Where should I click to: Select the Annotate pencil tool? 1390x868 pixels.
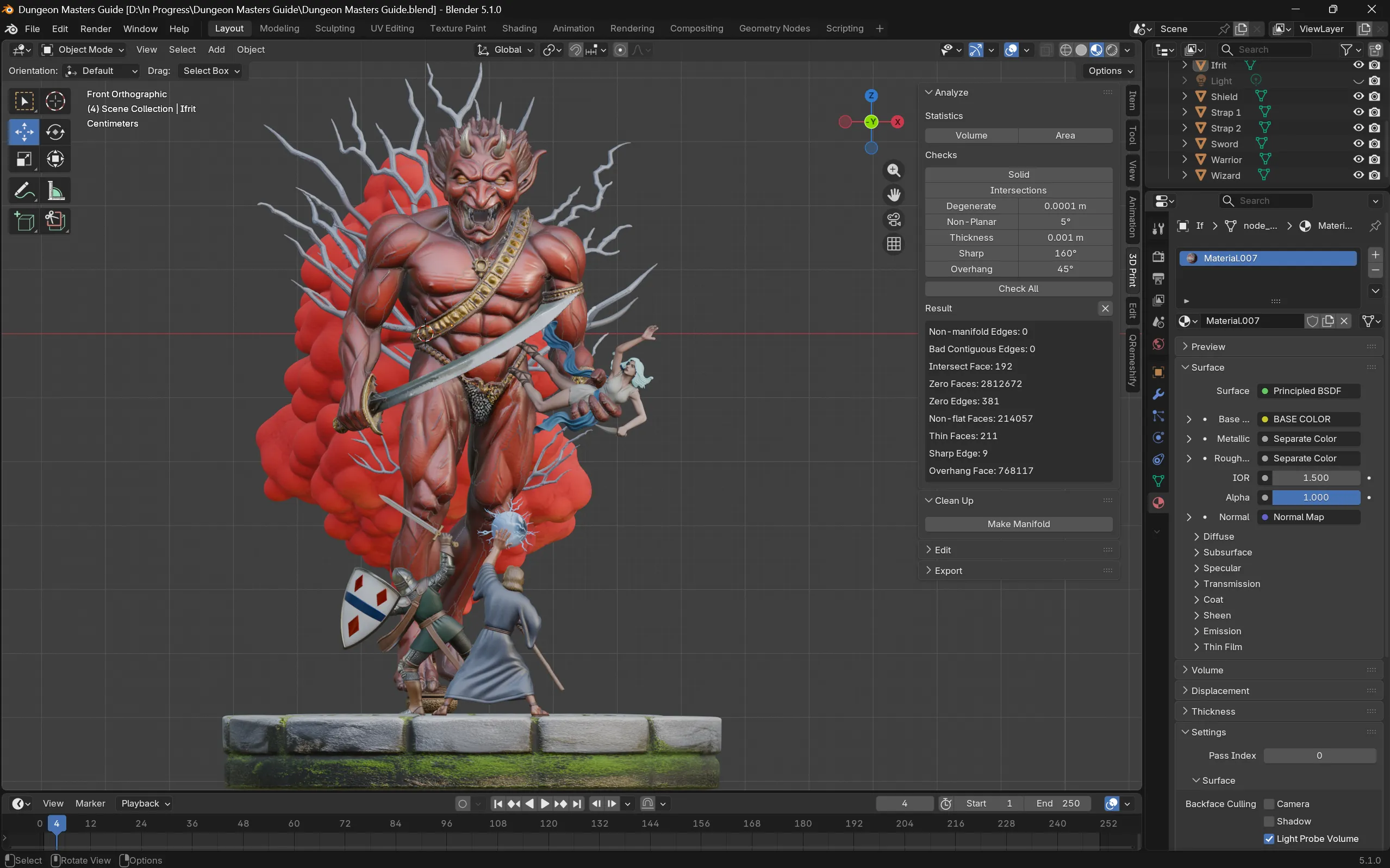click(x=24, y=191)
